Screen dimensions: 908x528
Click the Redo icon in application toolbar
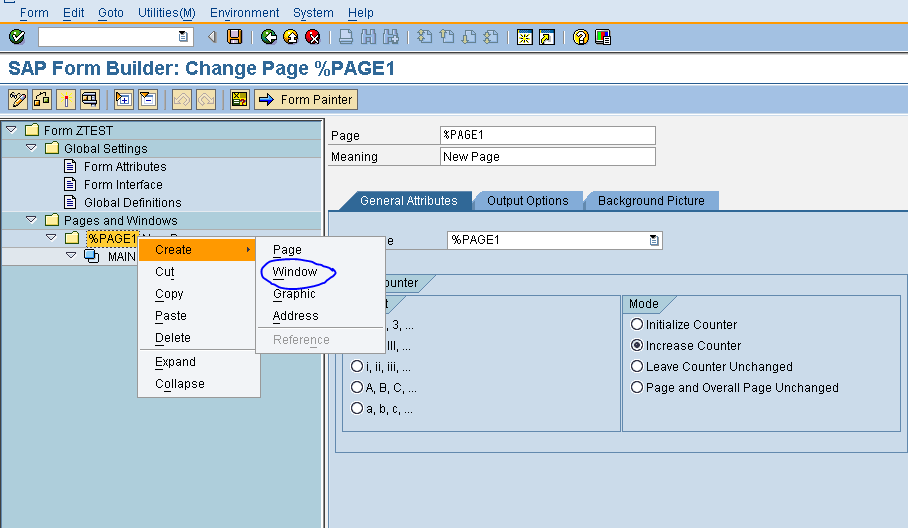pyautogui.click(x=206, y=100)
